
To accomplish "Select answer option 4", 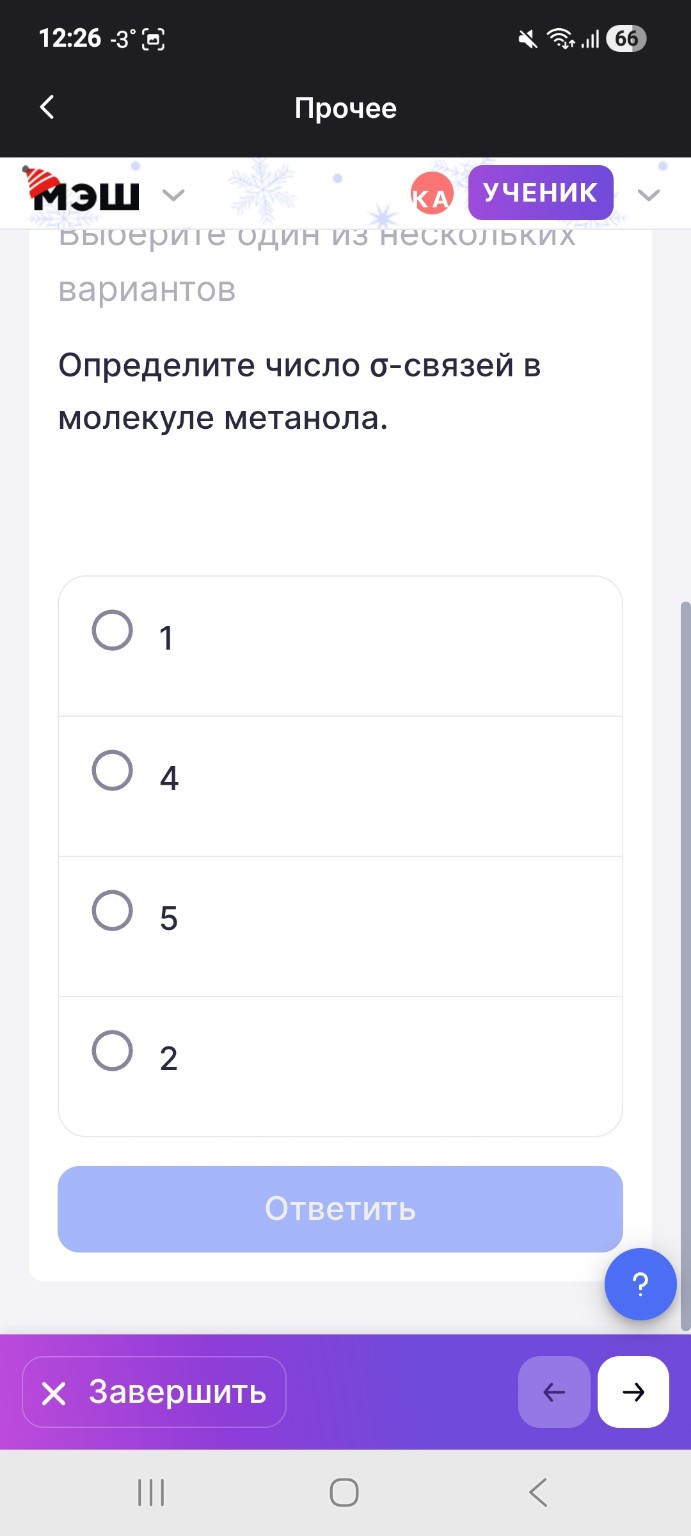I will click(x=113, y=770).
